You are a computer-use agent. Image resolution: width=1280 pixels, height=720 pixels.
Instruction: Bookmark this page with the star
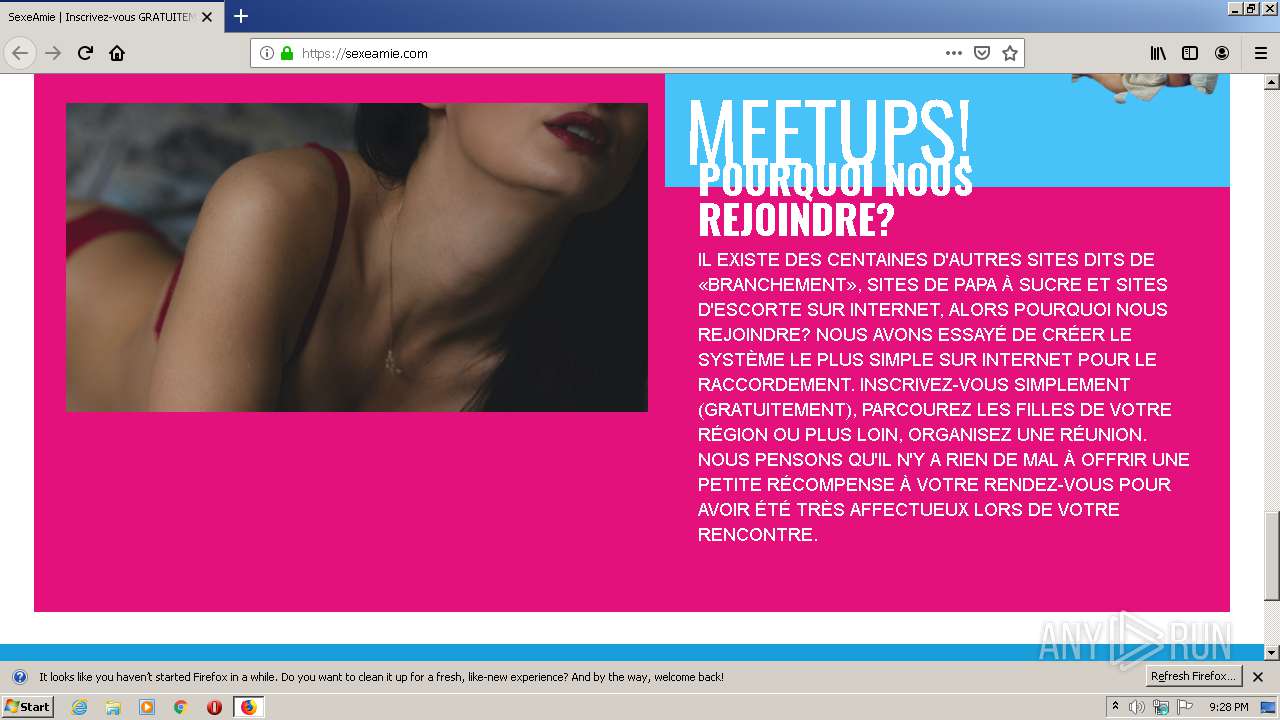pyautogui.click(x=1010, y=53)
